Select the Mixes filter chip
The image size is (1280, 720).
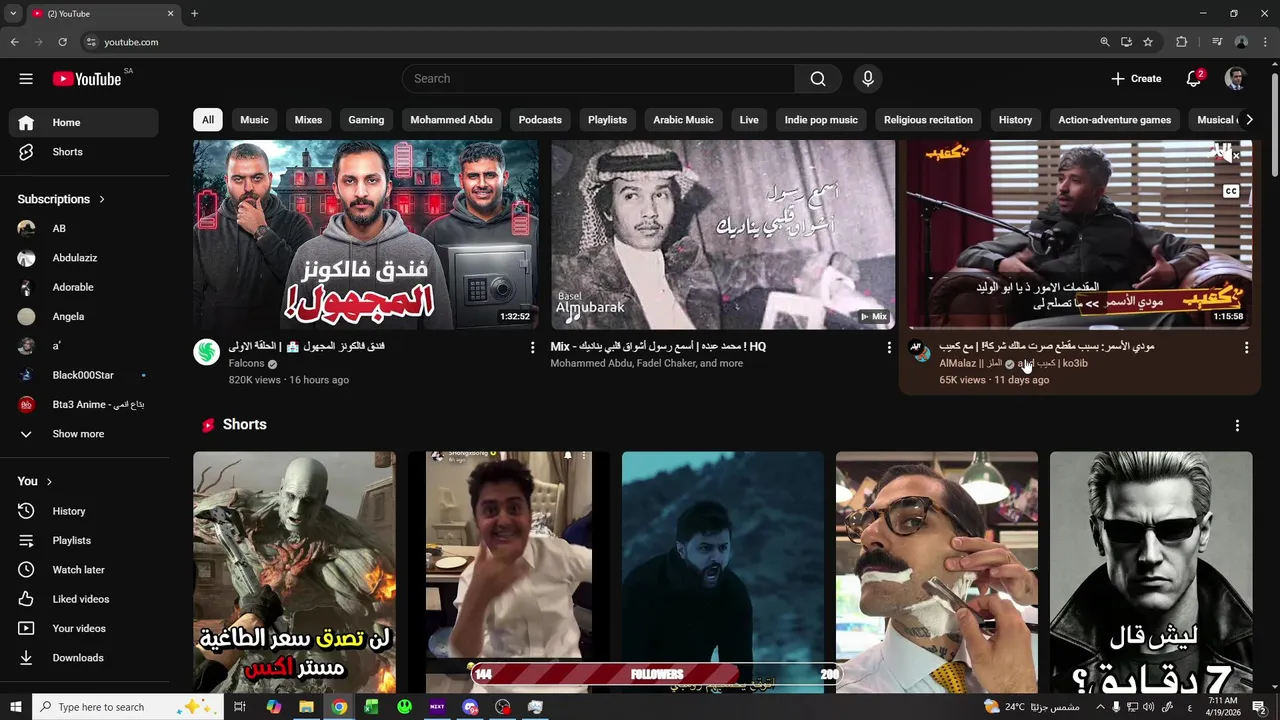(x=308, y=120)
